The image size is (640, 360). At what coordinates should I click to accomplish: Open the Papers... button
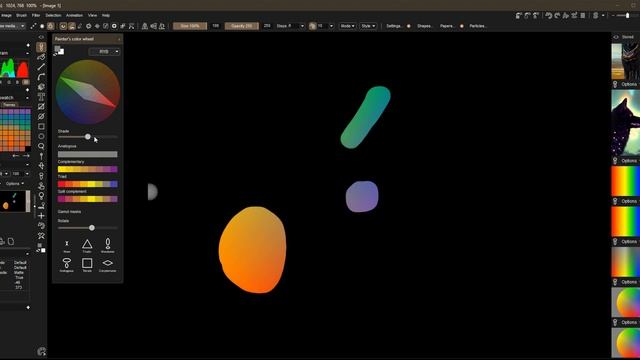(447, 26)
